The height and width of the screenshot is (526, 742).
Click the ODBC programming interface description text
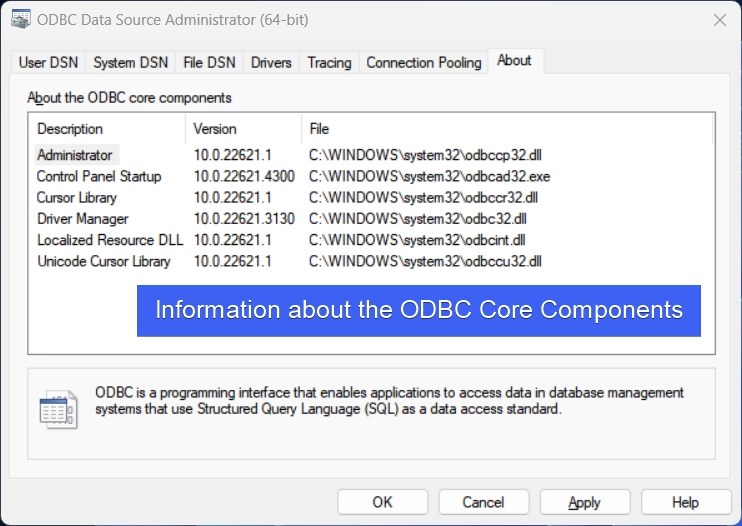(389, 401)
